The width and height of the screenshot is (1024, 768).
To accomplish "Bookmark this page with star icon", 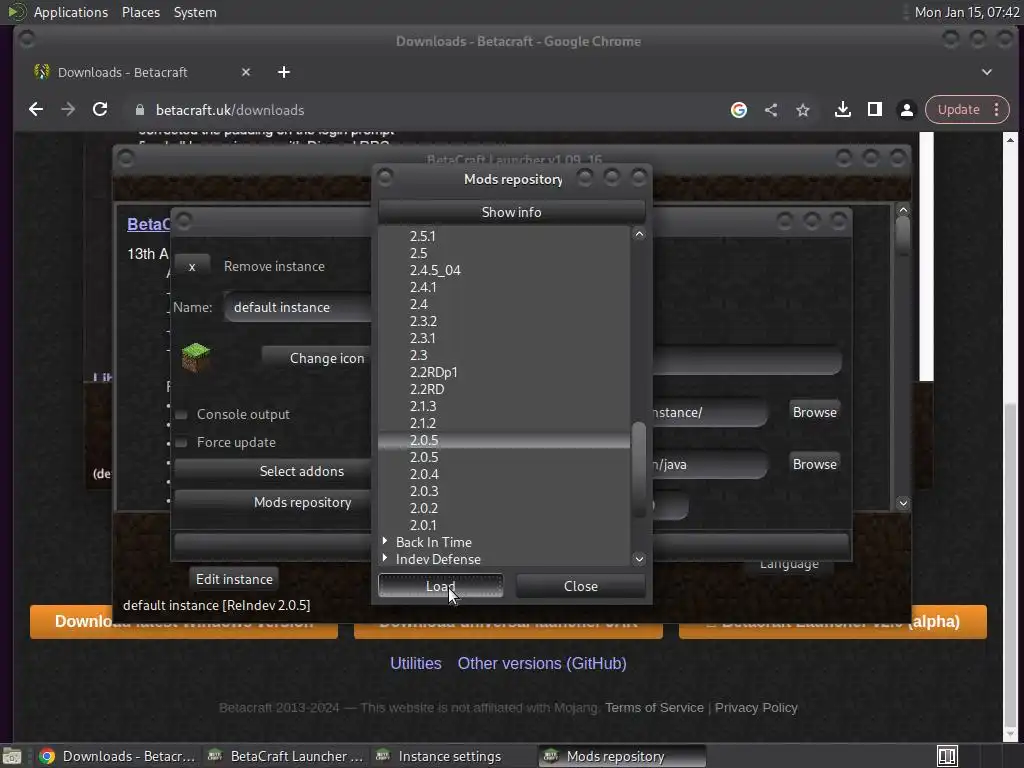I will (803, 110).
